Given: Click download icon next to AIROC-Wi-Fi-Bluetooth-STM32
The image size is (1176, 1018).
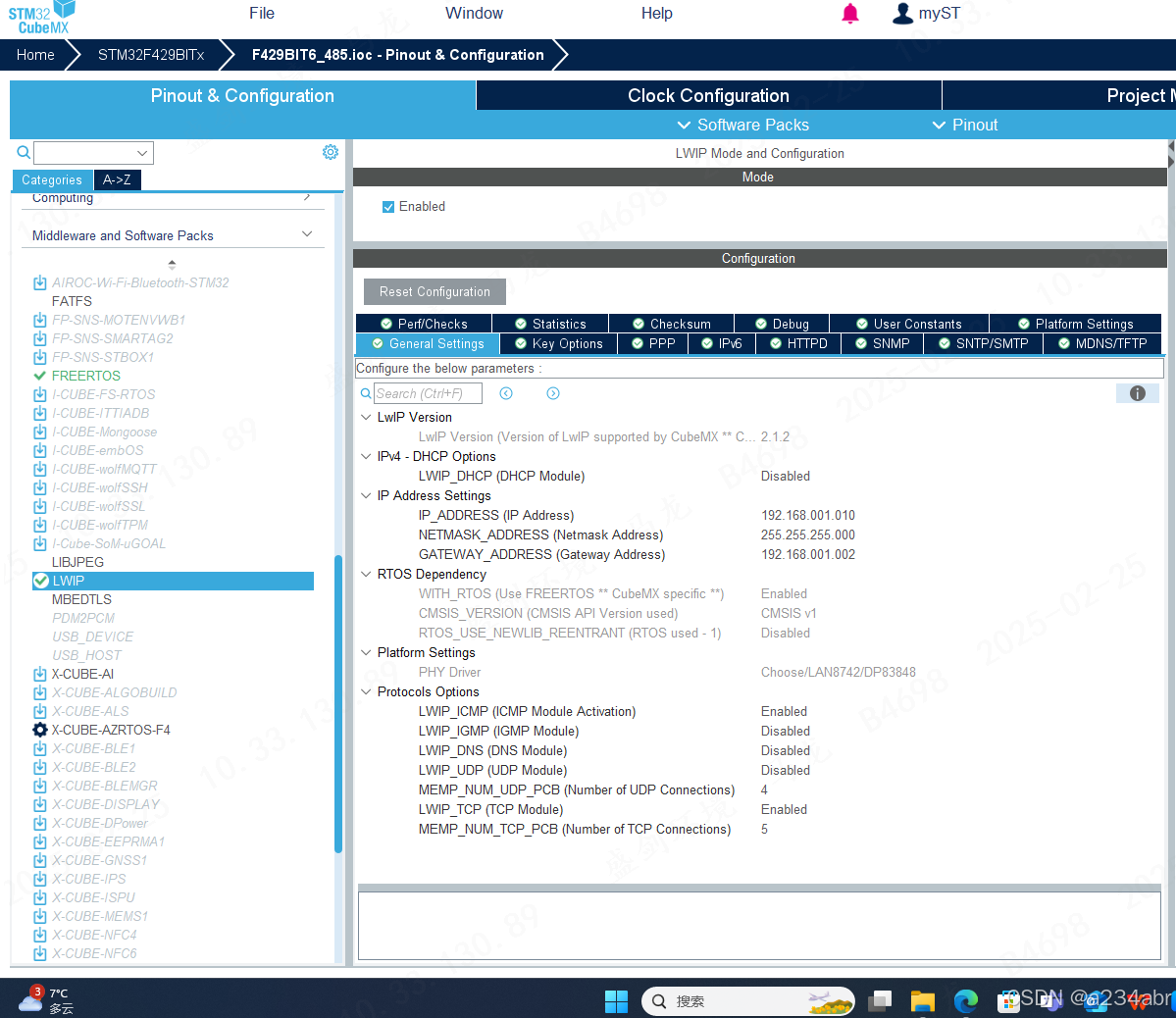Looking at the screenshot, I should point(40,282).
